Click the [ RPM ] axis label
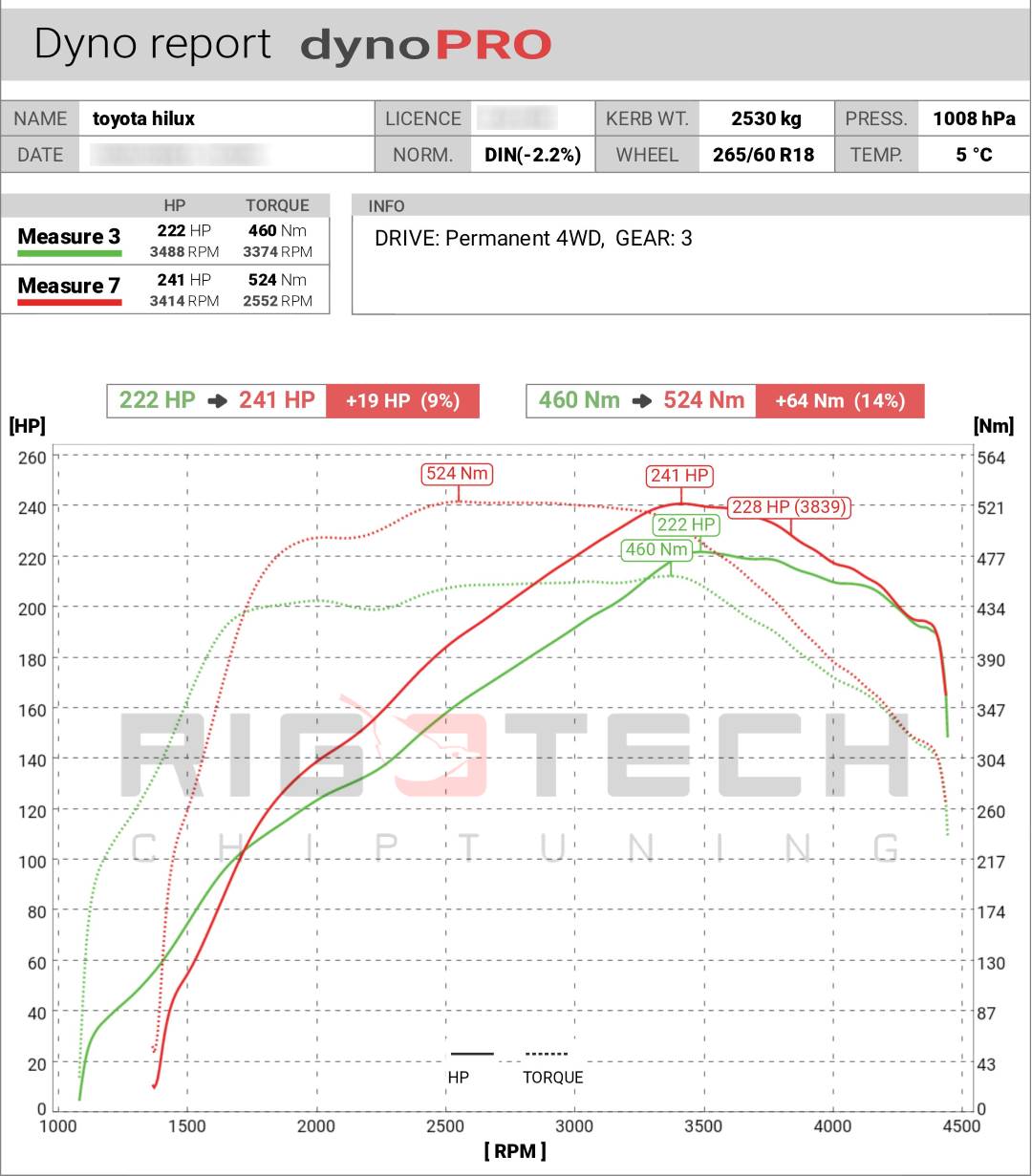 (x=515, y=1151)
